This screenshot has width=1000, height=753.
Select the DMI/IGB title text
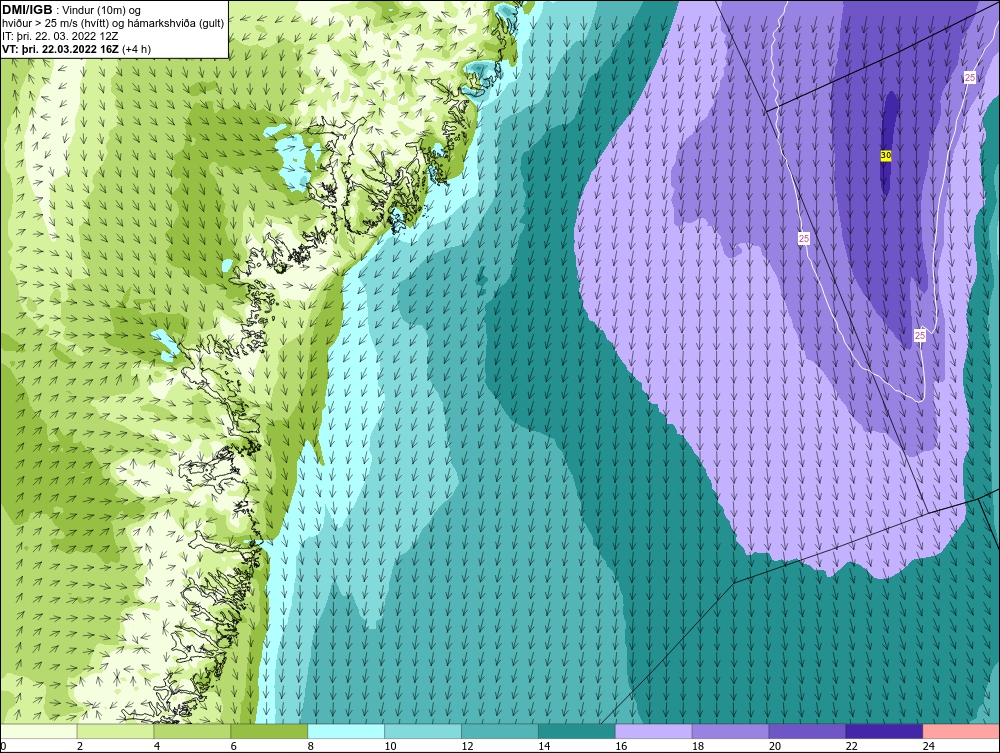[x=27, y=10]
